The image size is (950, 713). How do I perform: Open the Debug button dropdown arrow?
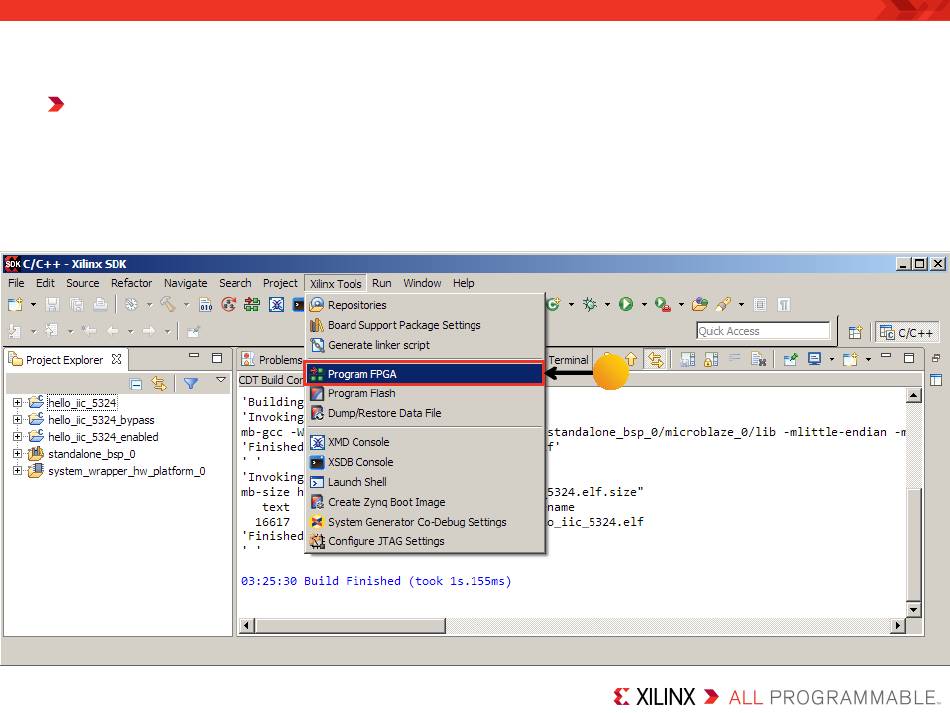pos(607,305)
